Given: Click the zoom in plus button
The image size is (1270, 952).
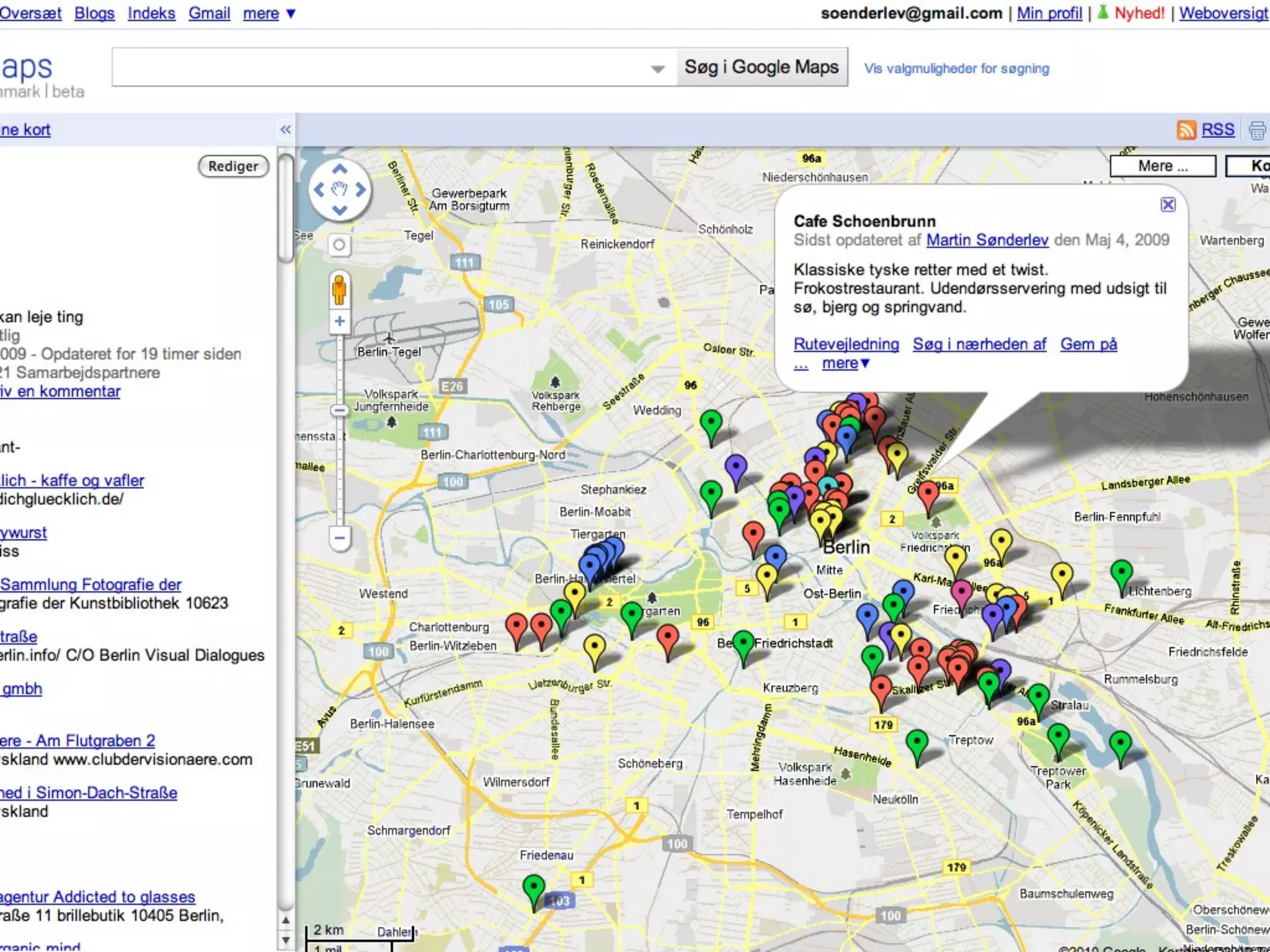Looking at the screenshot, I should click(x=339, y=321).
